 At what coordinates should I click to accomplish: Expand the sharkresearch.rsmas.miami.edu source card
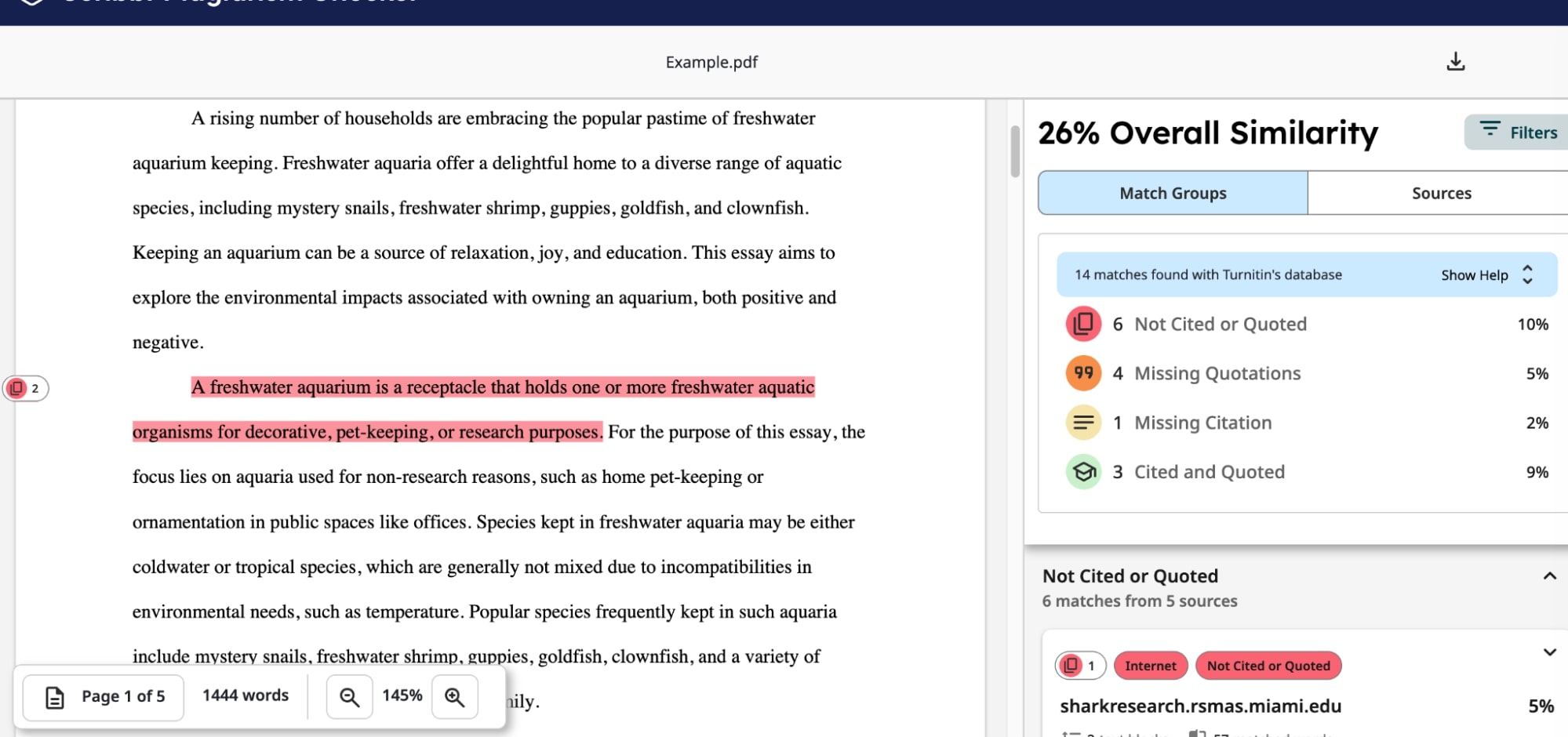[1549, 652]
